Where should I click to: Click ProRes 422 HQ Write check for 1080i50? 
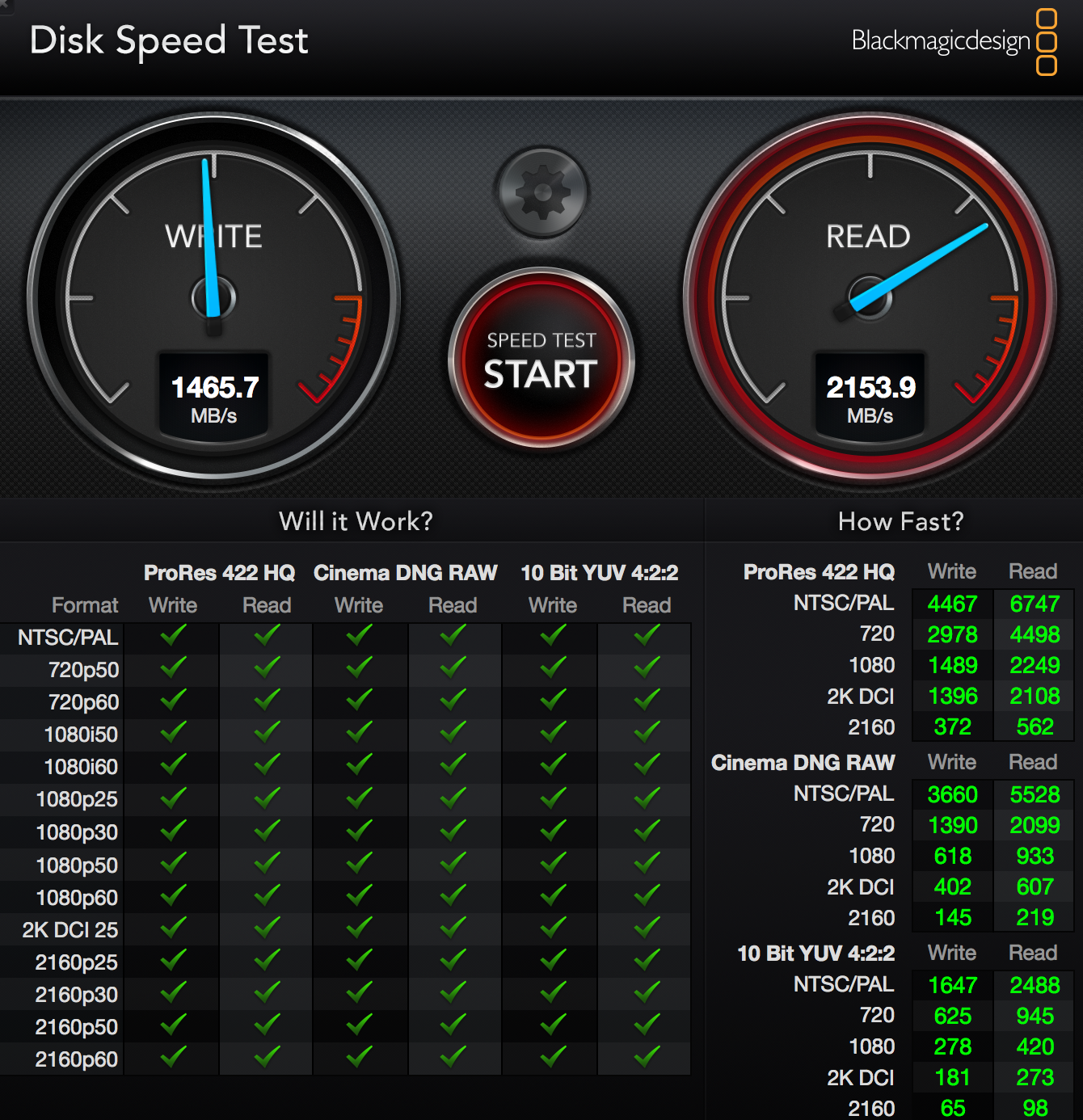173,733
